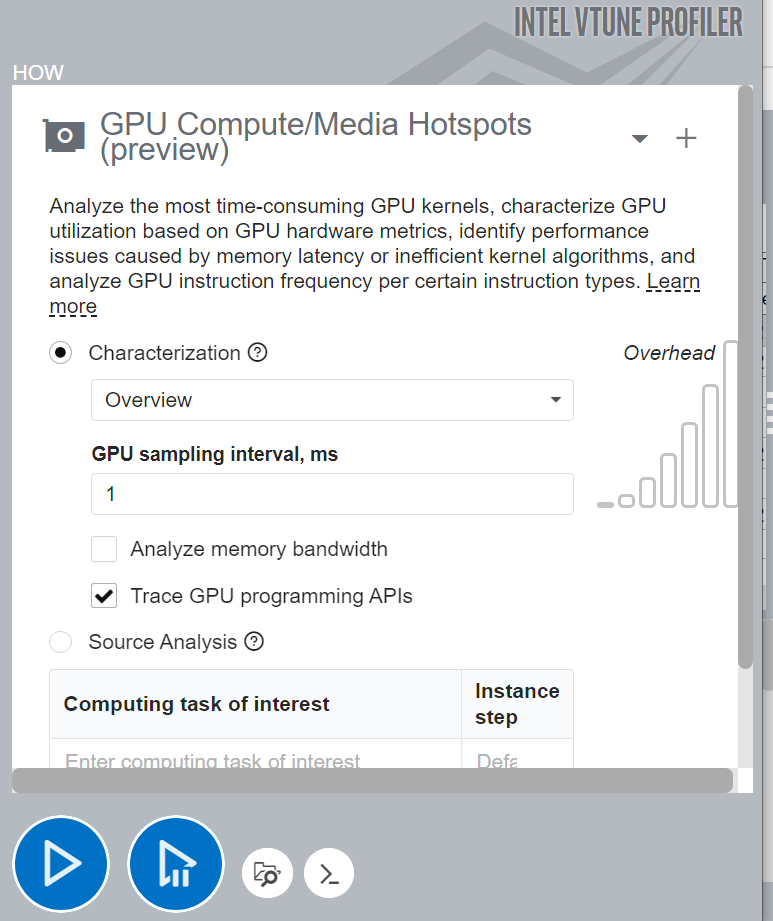Screen dimensions: 773x921
Task: Add analysis type with the plus icon
Action: [x=686, y=138]
